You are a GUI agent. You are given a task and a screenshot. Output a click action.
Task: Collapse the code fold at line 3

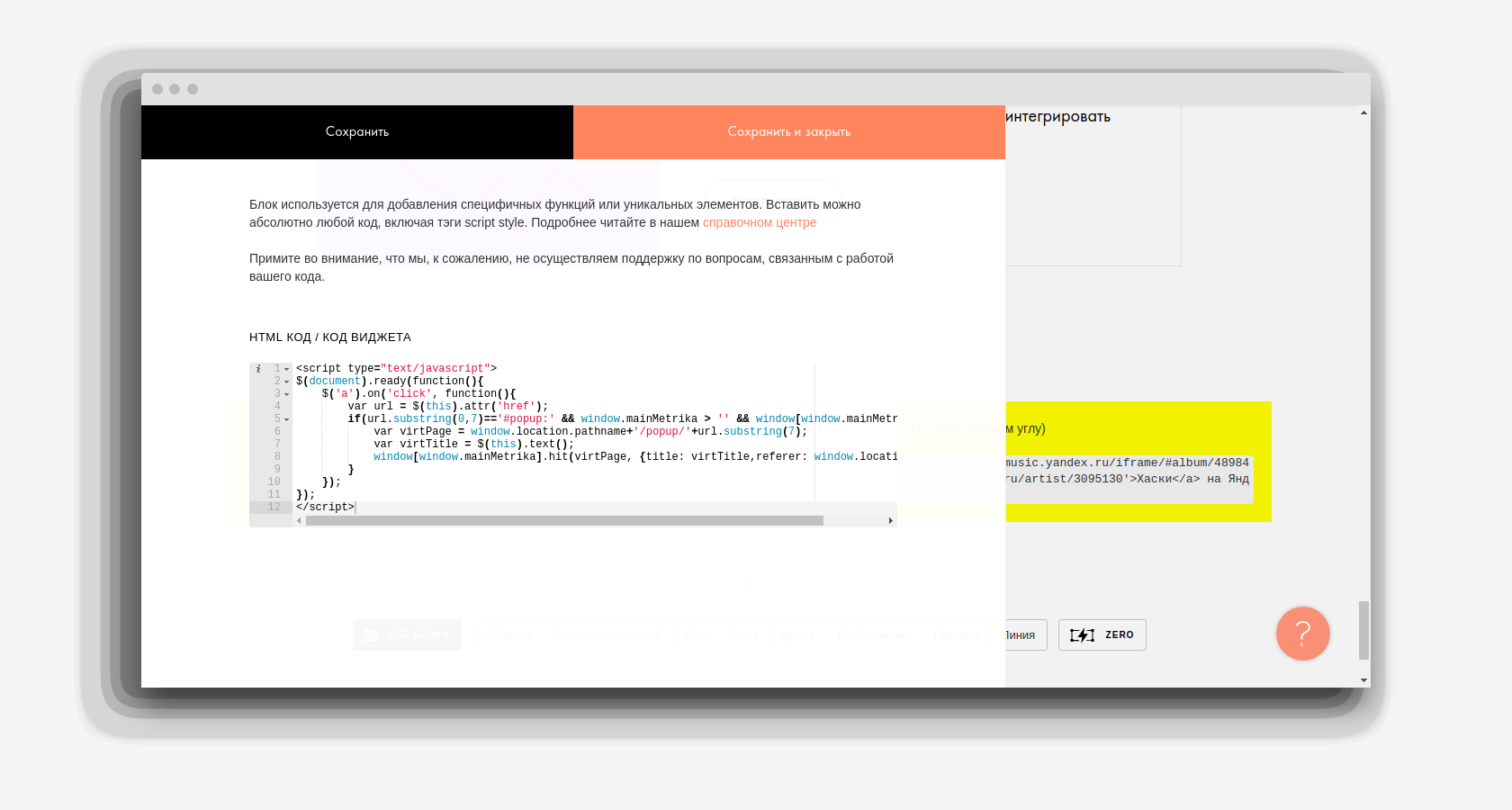pos(287,394)
